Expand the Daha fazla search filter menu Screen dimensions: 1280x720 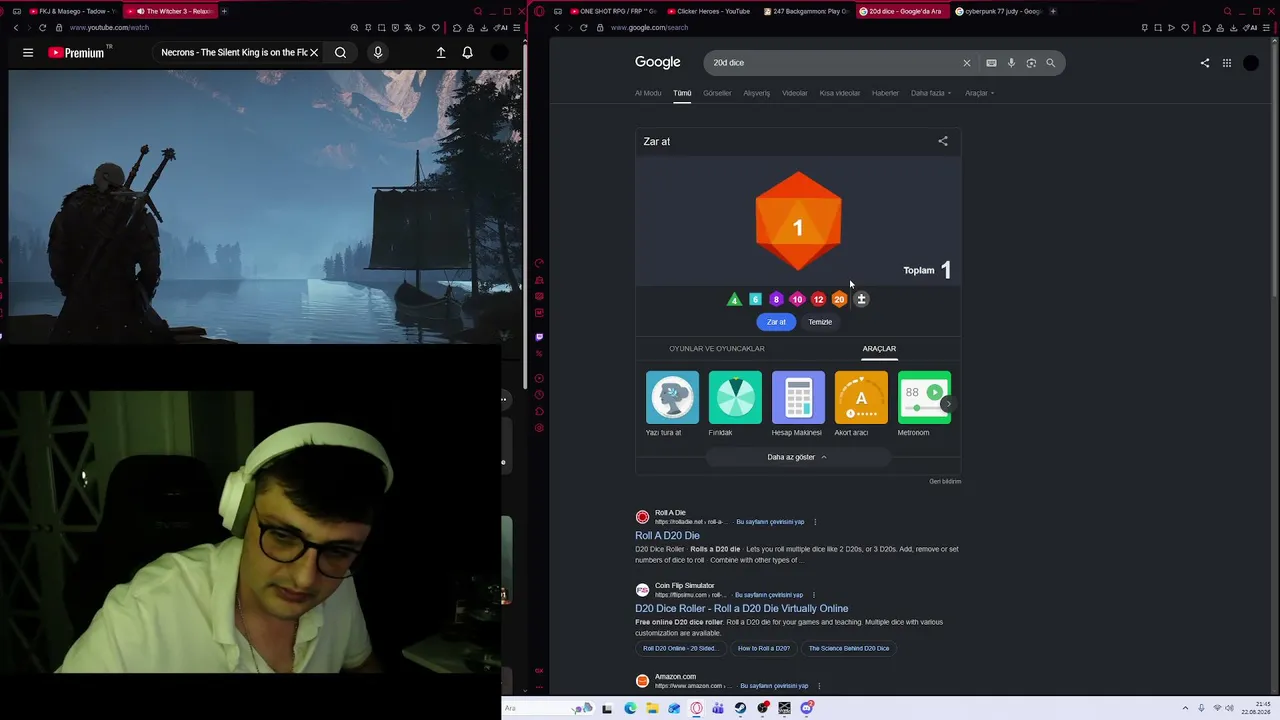coord(931,93)
